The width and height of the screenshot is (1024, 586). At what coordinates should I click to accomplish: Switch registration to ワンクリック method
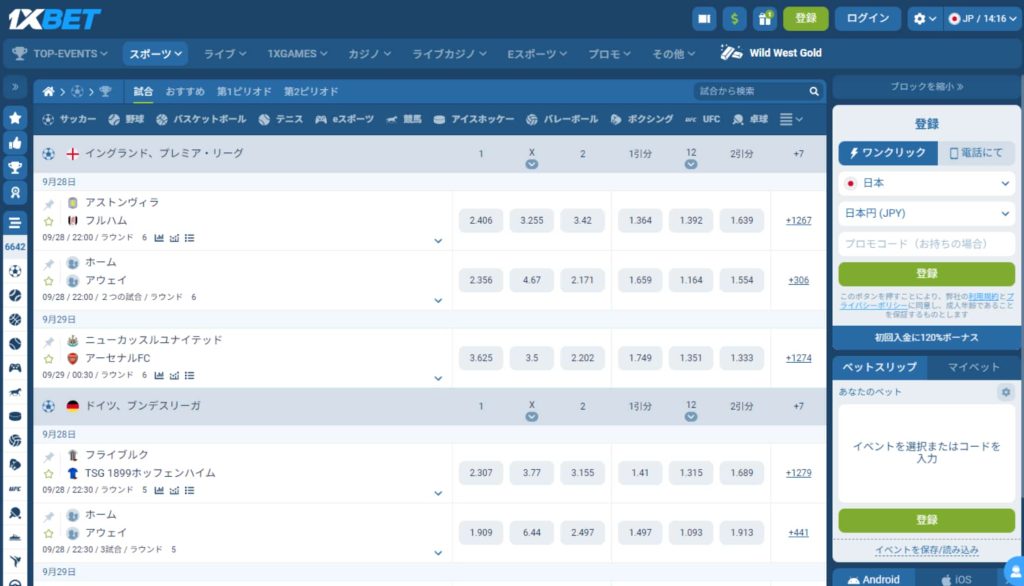coord(888,153)
